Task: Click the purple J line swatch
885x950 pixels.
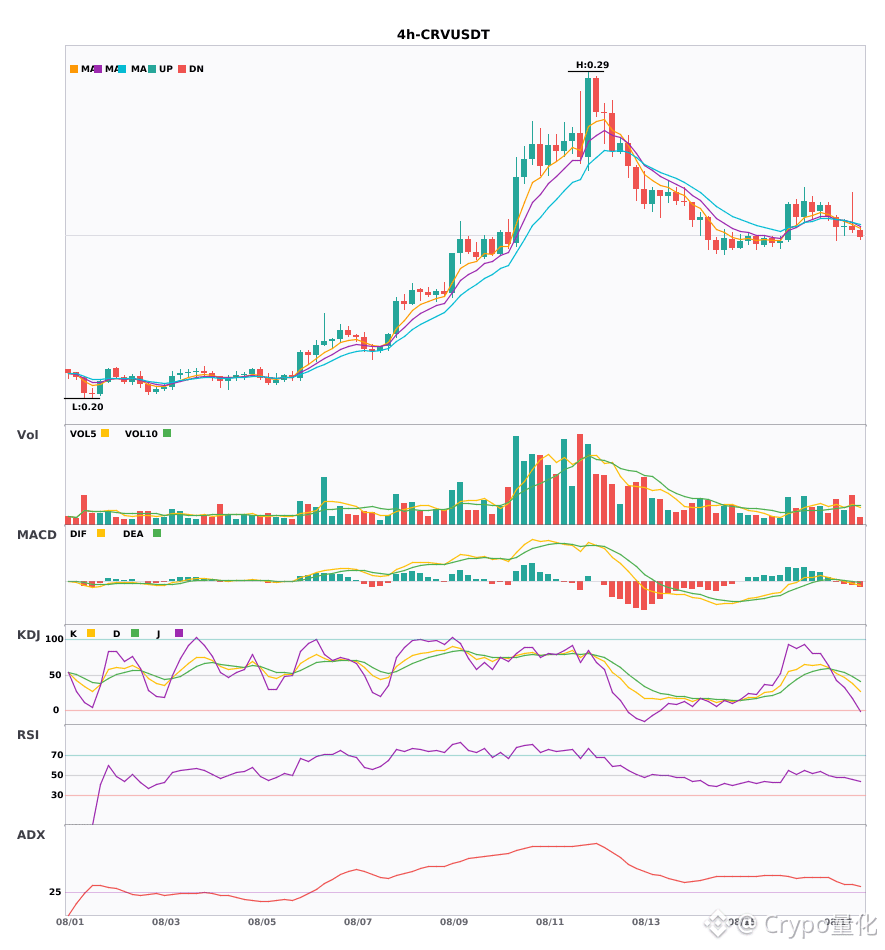Action: click(179, 633)
